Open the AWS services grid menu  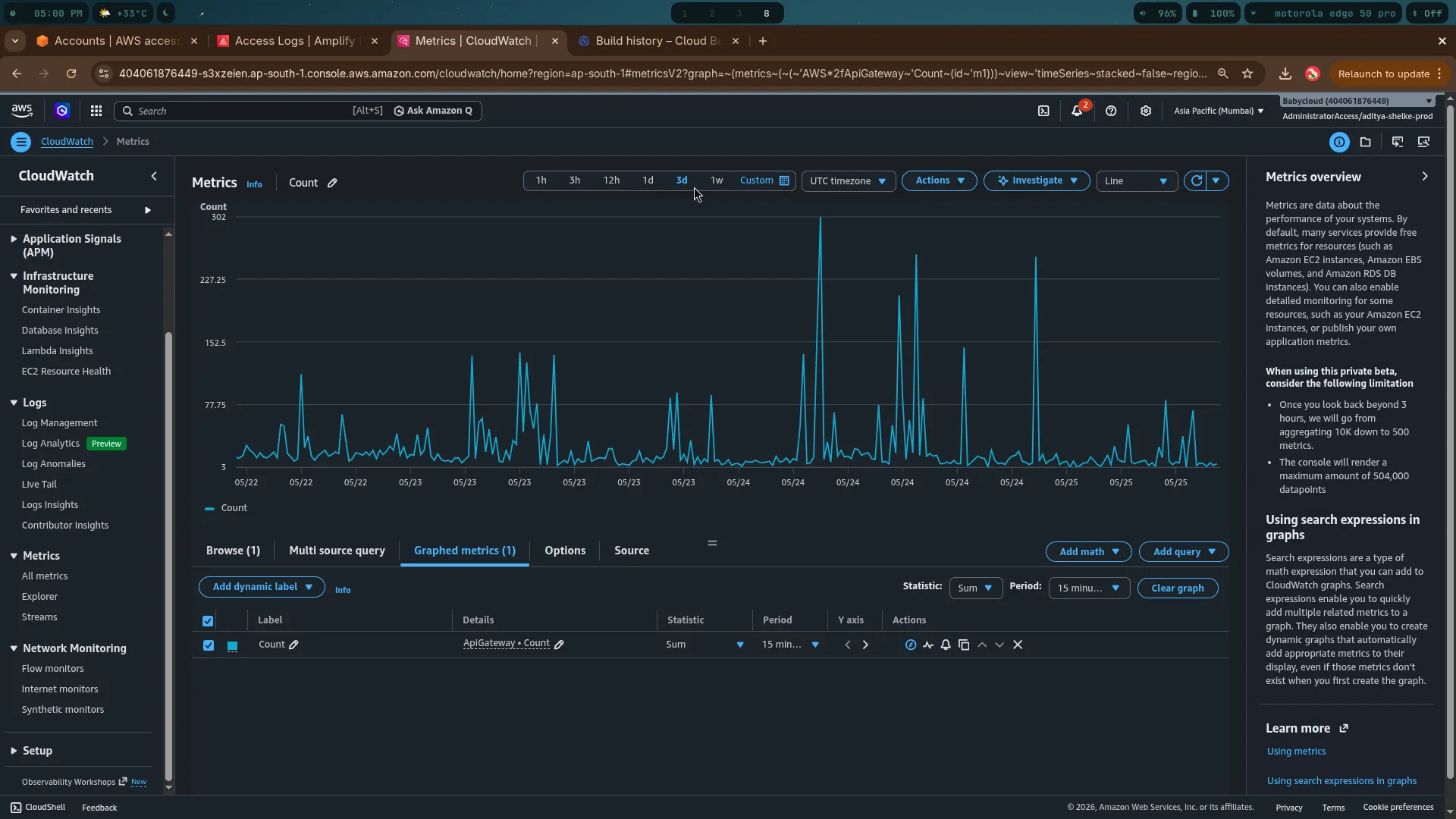(96, 111)
